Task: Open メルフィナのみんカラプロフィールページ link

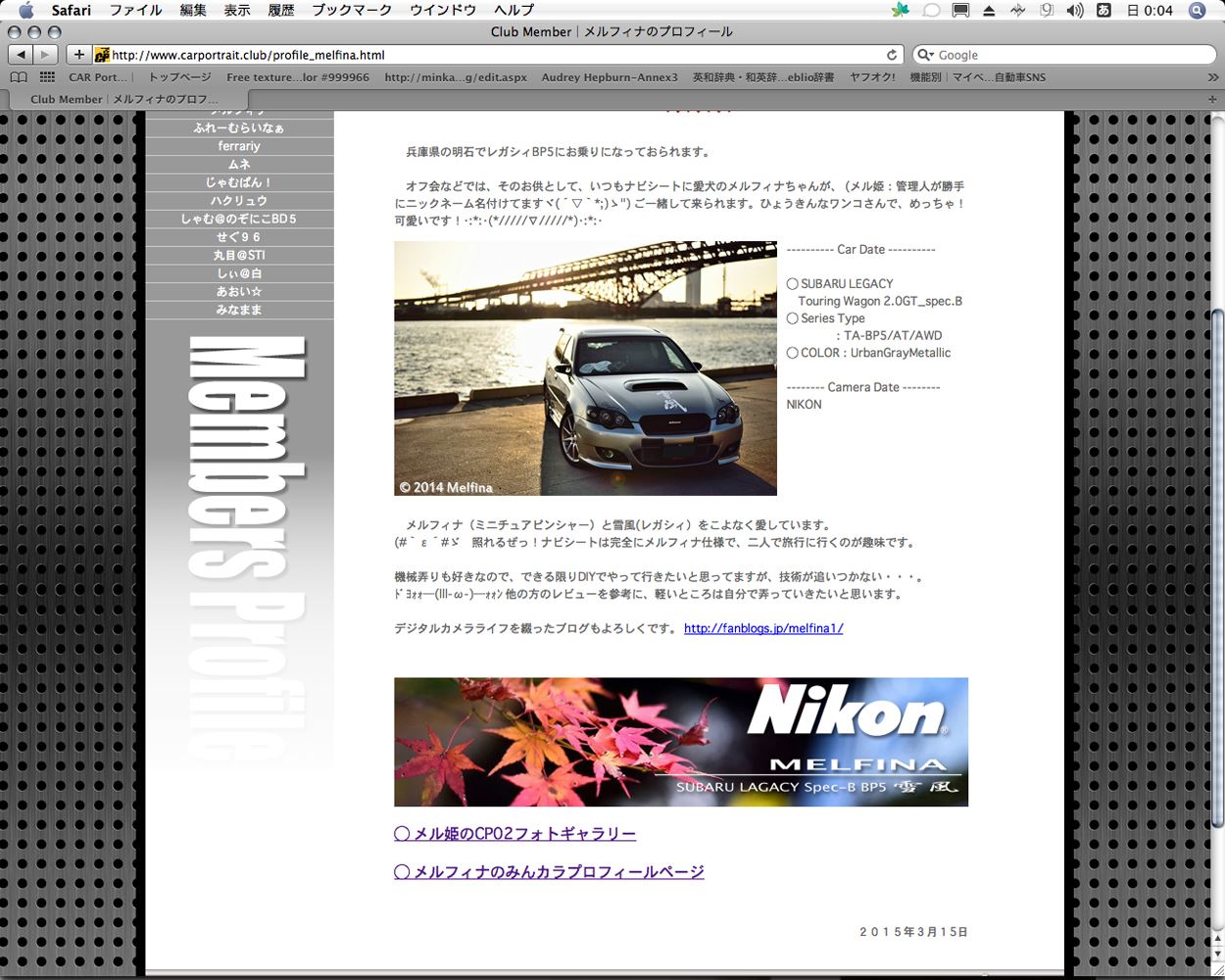Action: click(549, 872)
